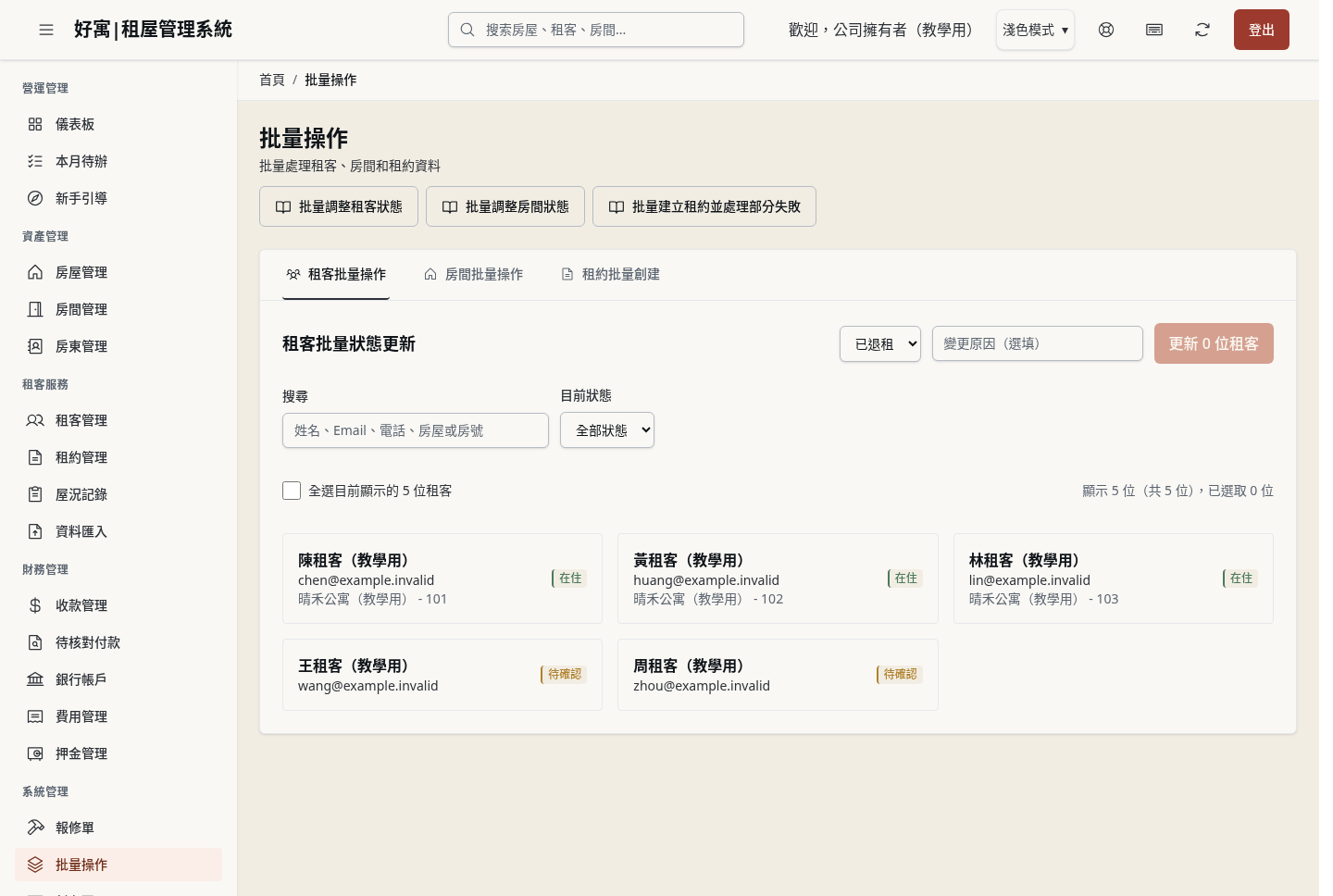The height and width of the screenshot is (896, 1333).
Task: Open 本月待辦 checklist icon in sidebar
Action: point(35,161)
